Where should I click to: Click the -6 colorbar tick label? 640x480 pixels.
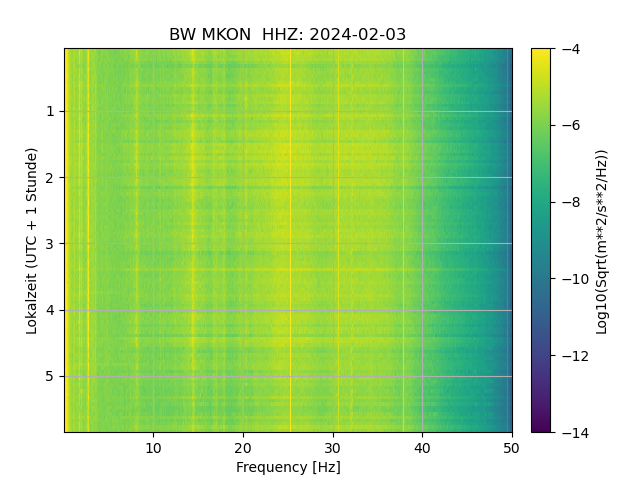(571, 125)
